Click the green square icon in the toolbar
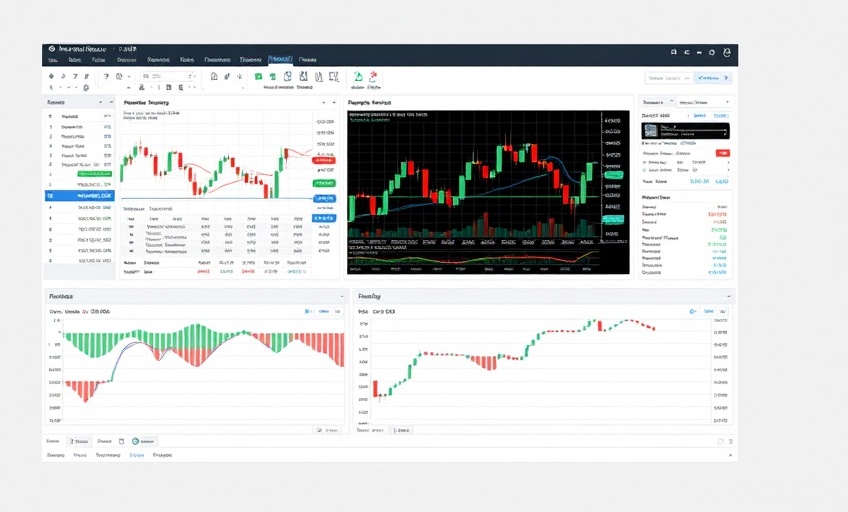848x512 pixels. point(258,76)
